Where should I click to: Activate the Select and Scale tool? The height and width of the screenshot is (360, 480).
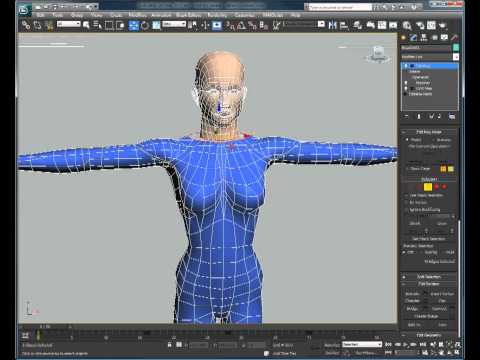(x=156, y=25)
